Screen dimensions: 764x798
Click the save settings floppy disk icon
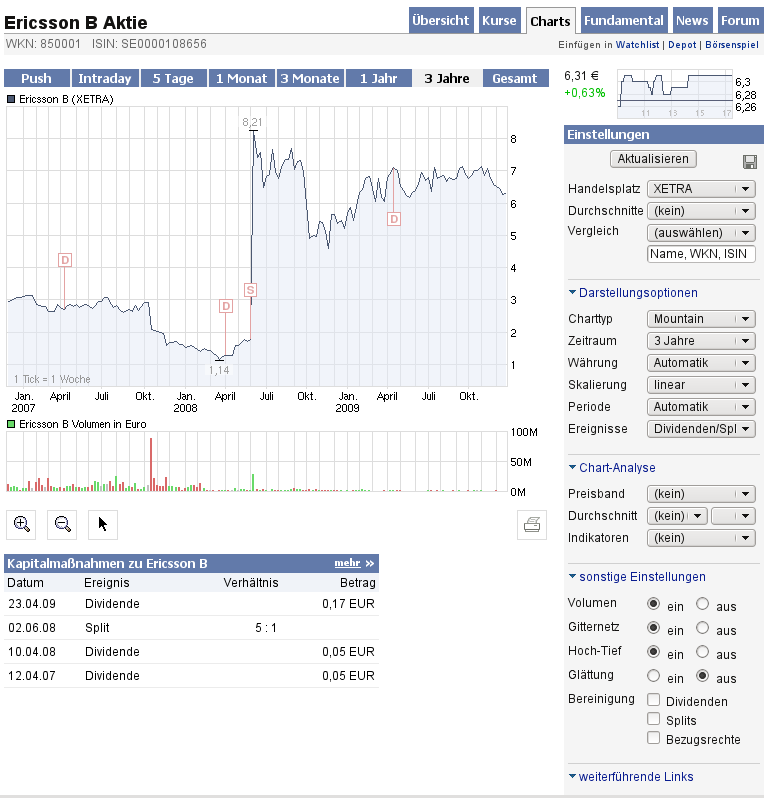click(x=749, y=162)
